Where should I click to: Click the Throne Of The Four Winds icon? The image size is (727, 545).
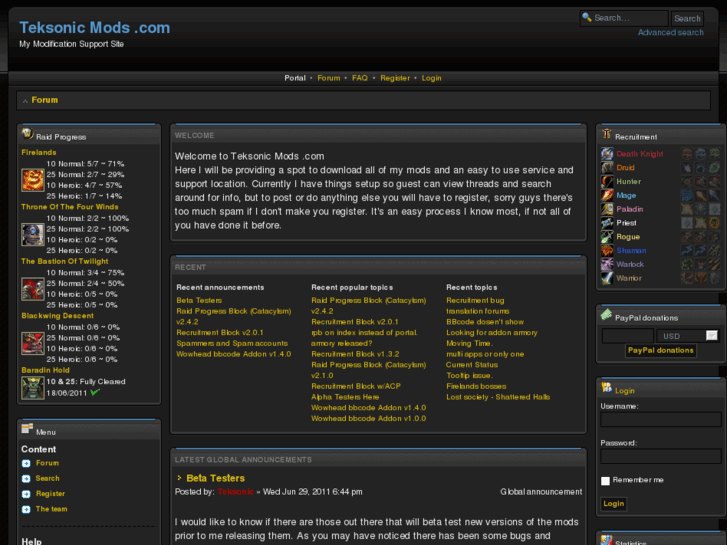[33, 235]
